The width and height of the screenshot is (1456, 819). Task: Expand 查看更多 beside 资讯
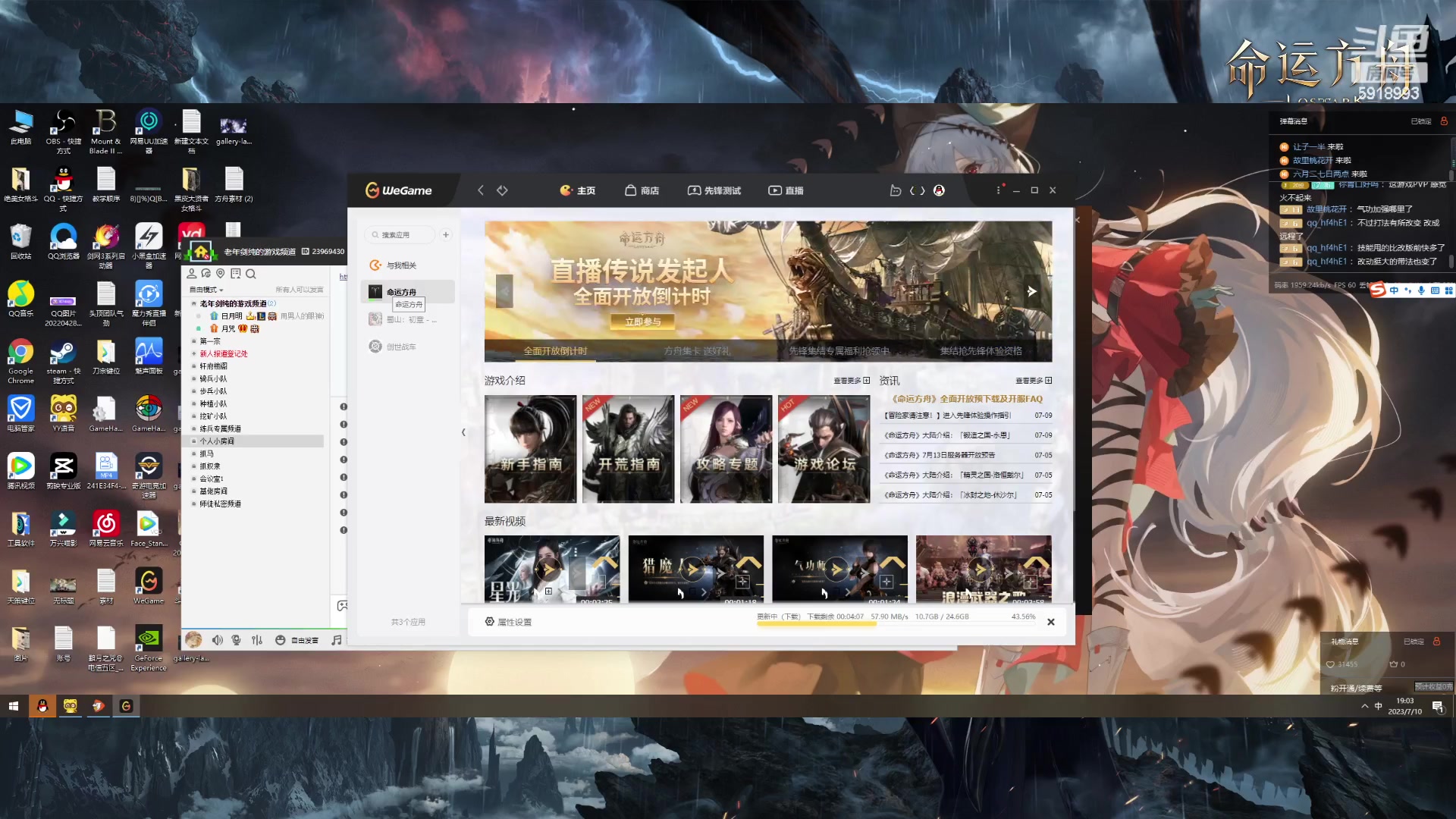tap(1034, 381)
